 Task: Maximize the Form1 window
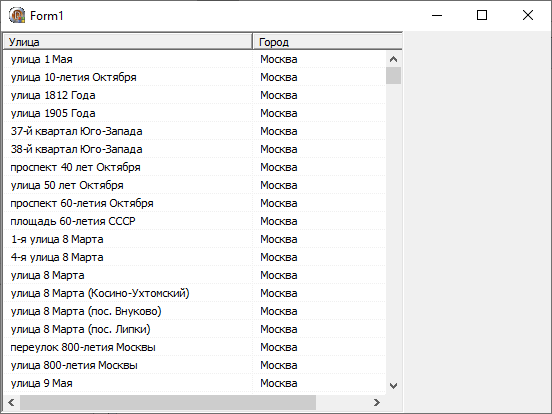pos(482,15)
